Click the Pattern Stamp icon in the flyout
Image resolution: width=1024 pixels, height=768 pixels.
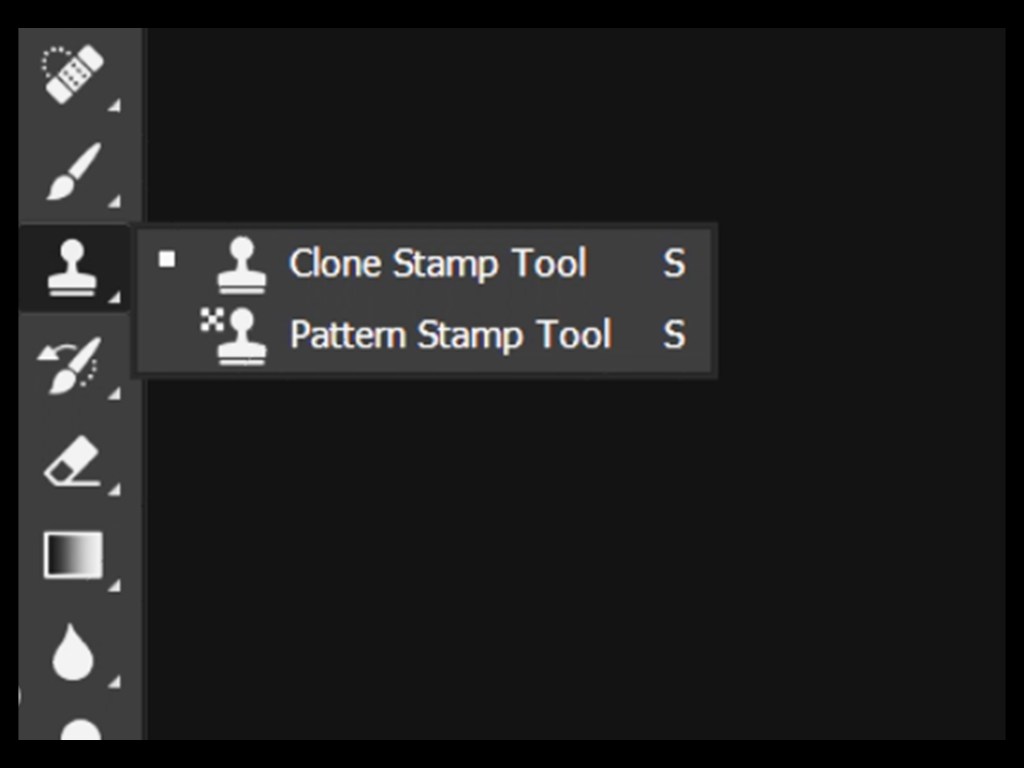236,335
